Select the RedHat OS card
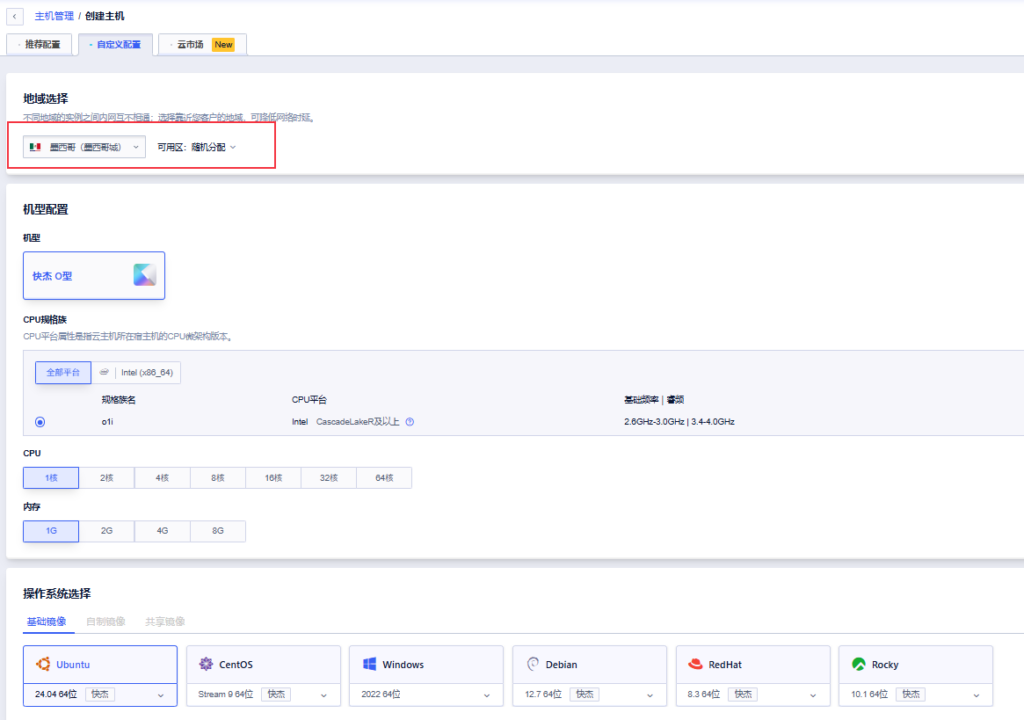This screenshot has width=1024, height=720. point(753,664)
